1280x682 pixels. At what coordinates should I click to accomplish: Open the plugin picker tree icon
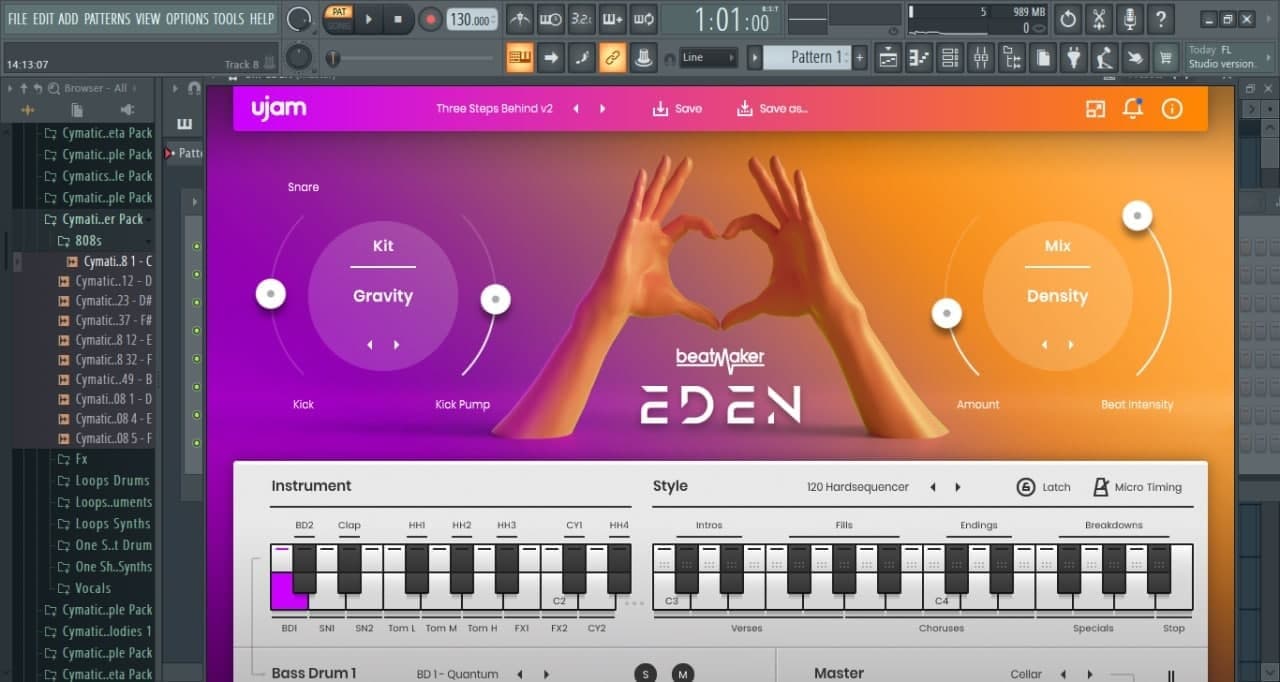click(1012, 57)
